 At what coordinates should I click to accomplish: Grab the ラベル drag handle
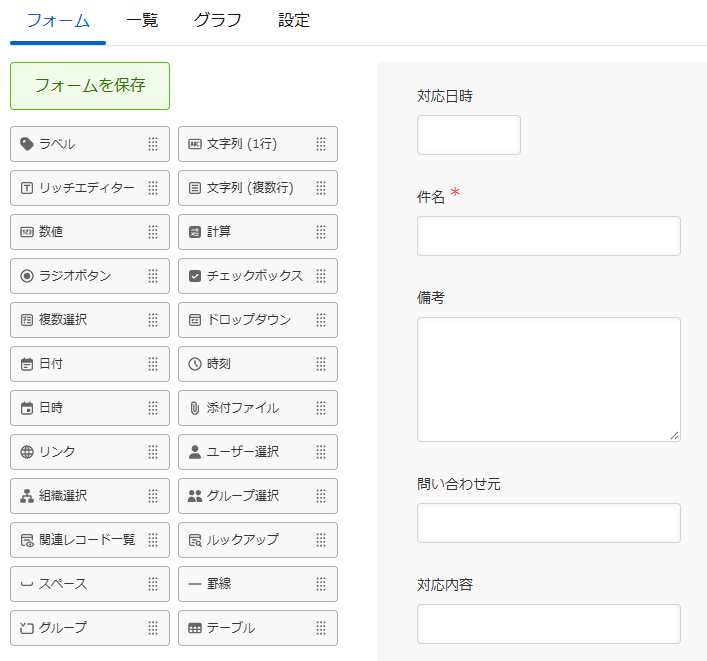pos(153,144)
